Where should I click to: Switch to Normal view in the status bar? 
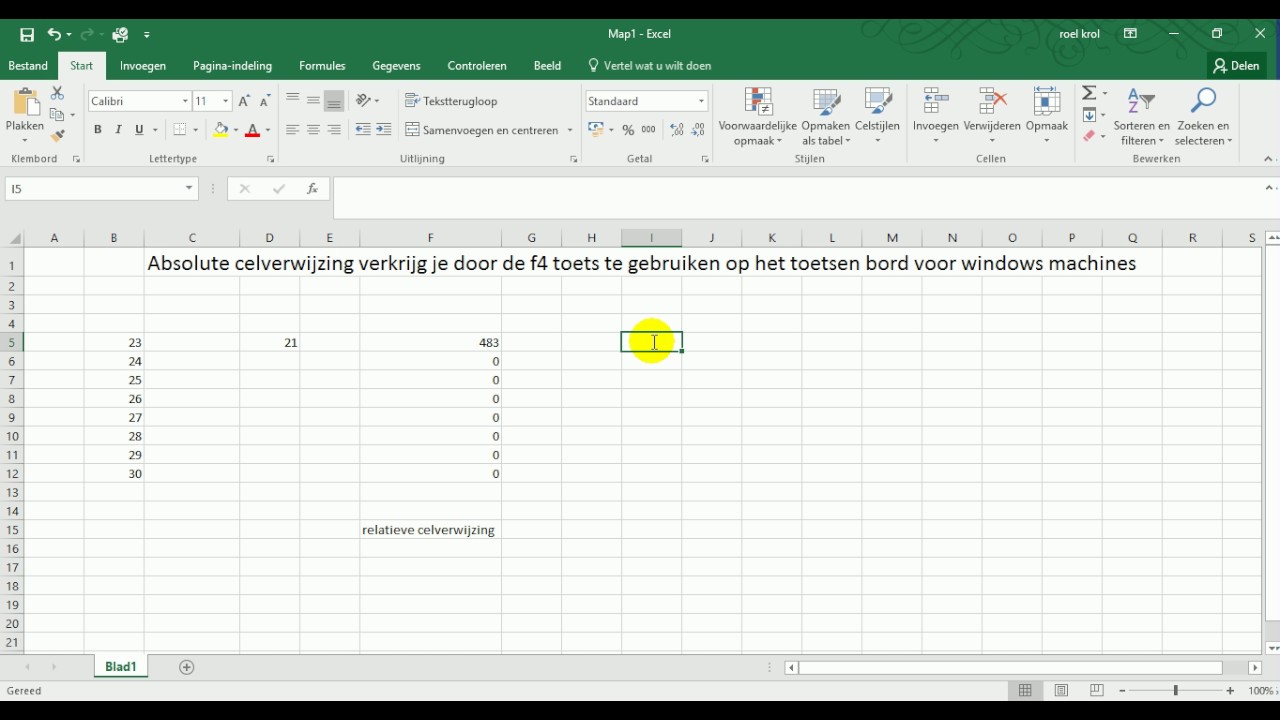(x=1025, y=690)
